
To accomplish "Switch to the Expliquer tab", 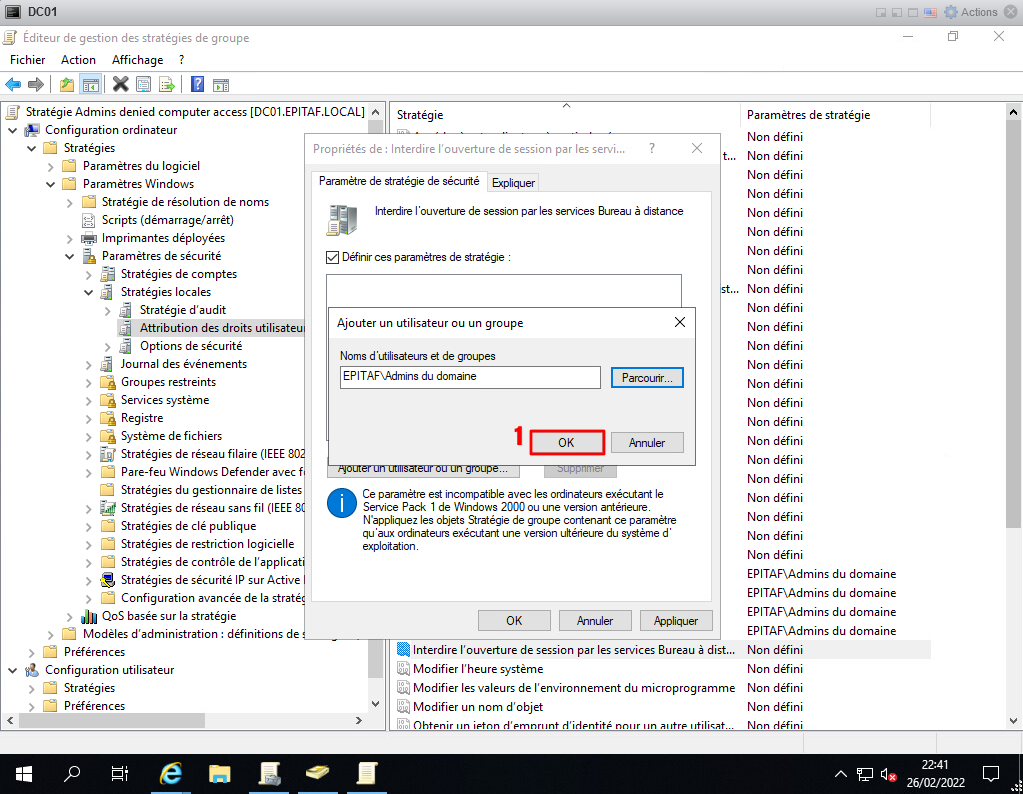I will pyautogui.click(x=513, y=182).
